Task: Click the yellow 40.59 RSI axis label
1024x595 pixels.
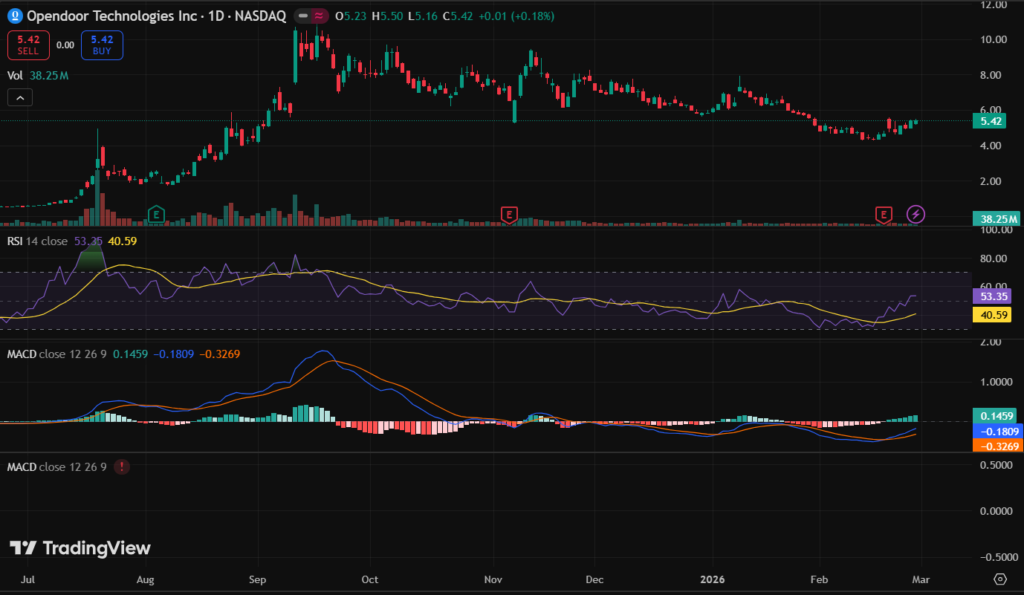Action: (x=996, y=314)
